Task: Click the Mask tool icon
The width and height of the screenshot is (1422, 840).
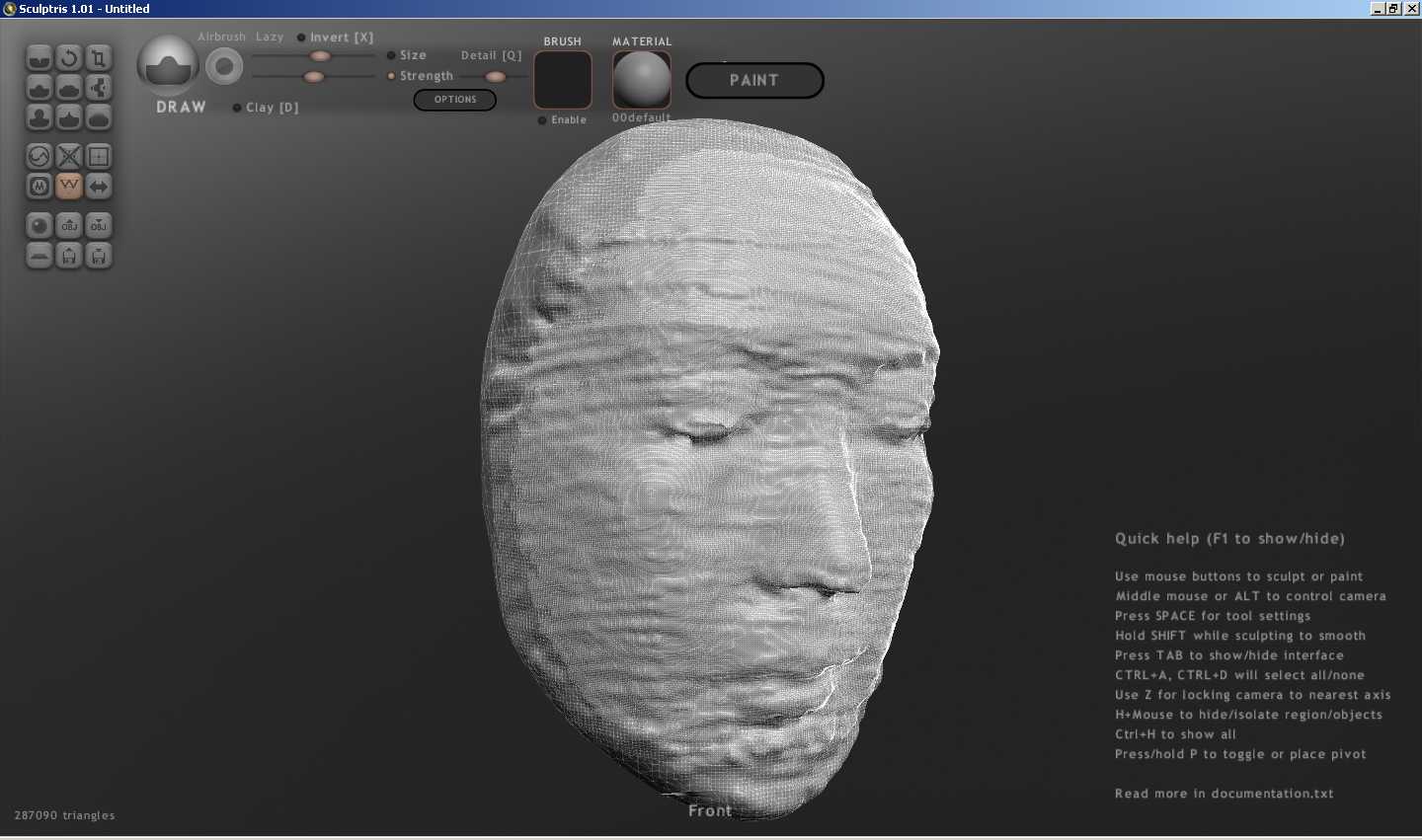Action: tap(39, 186)
